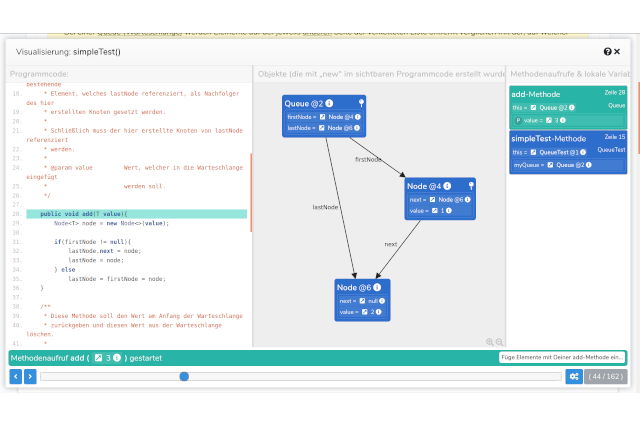Screen dimensions: 640x426
Task: Click edit icon in lastNode row of Queue @2
Action: click(322, 128)
